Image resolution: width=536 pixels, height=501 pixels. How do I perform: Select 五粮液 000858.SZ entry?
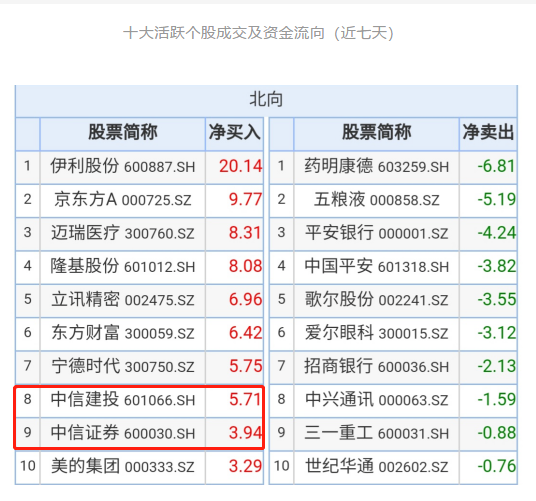tap(377, 200)
